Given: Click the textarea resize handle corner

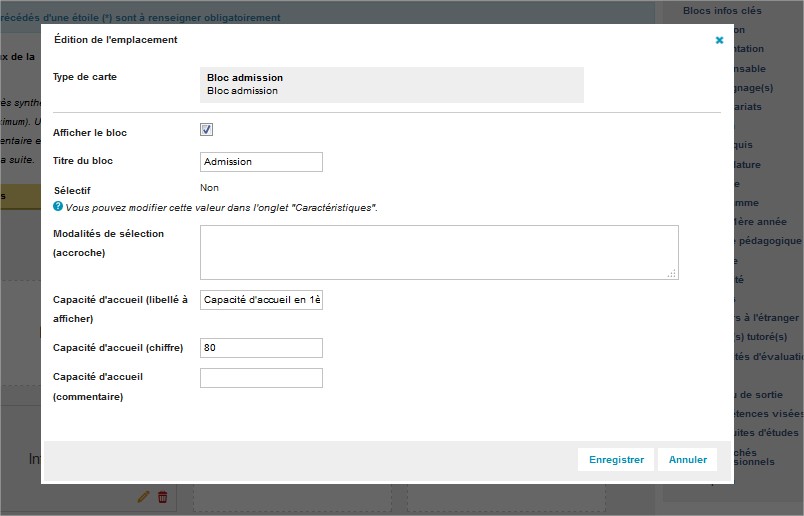Looking at the screenshot, I should 672,273.
